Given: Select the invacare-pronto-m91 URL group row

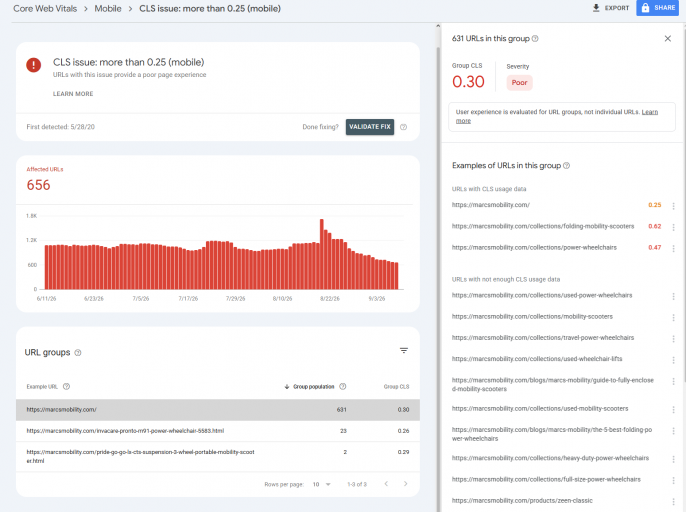Looking at the screenshot, I should pyautogui.click(x=218, y=431).
